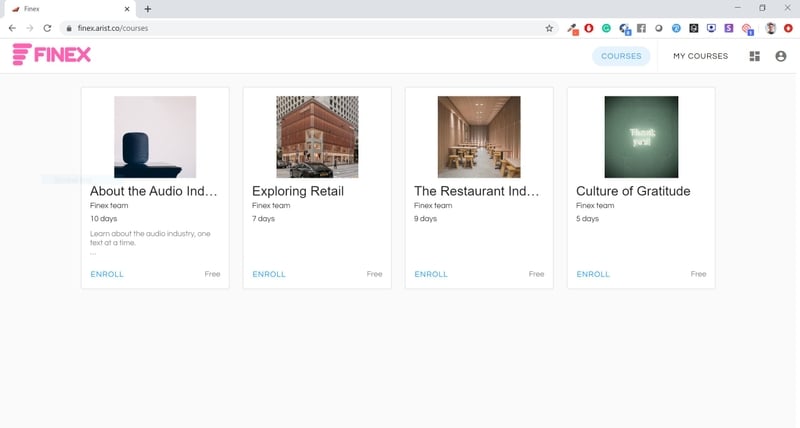
Task: Click the Grammarly extension icon
Action: coord(606,28)
